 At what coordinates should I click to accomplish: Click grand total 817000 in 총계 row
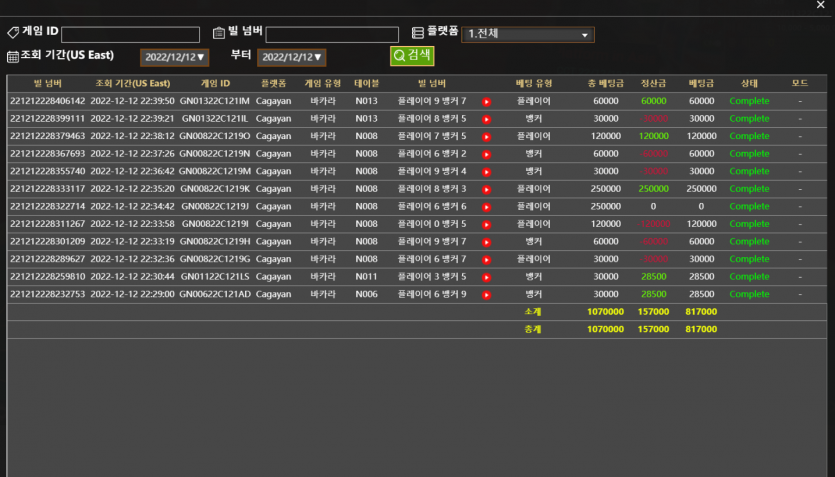click(701, 330)
